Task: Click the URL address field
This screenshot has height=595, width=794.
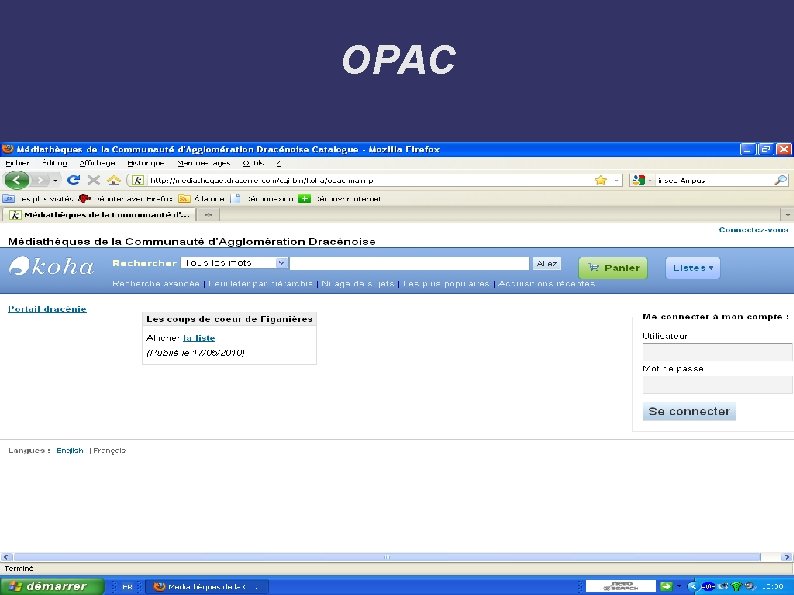Action: [x=370, y=180]
